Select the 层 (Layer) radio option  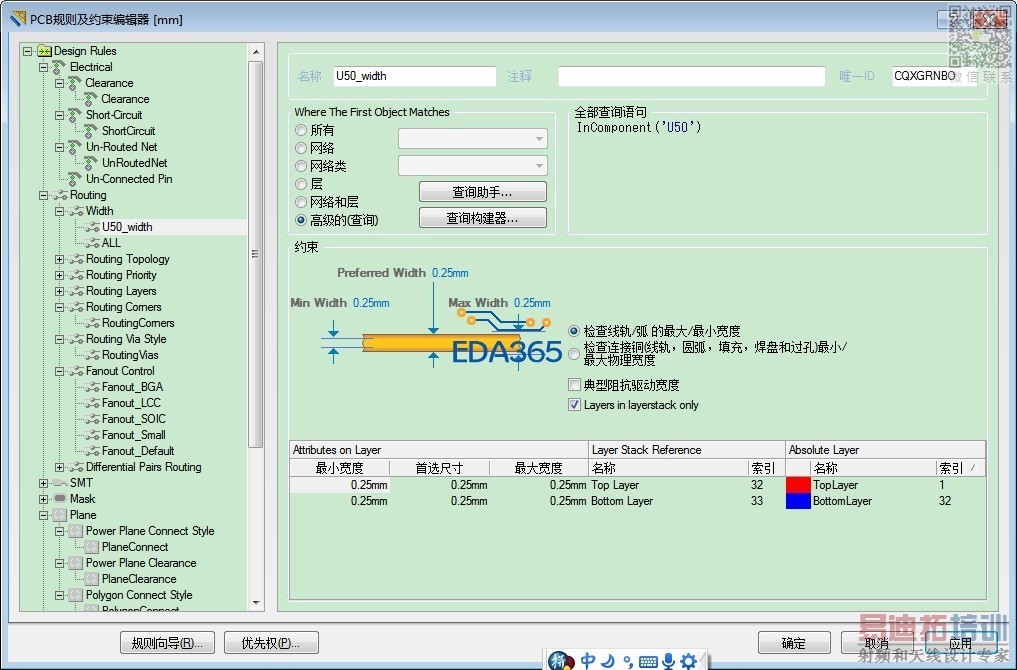coord(301,184)
